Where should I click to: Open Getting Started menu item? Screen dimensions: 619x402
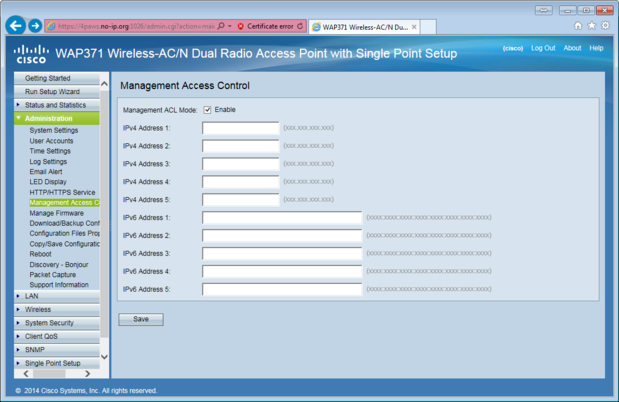pos(57,78)
